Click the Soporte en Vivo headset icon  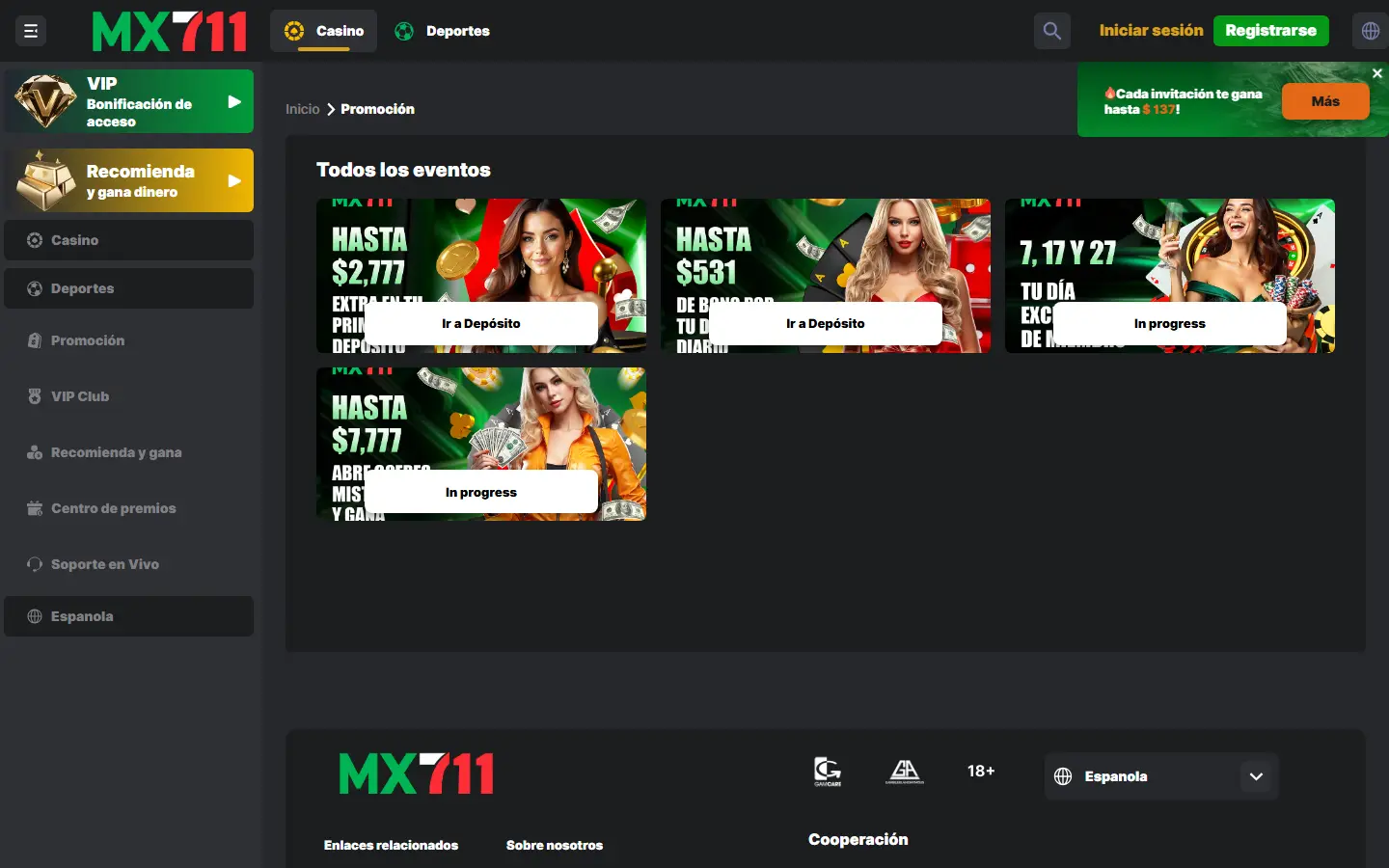pyautogui.click(x=35, y=564)
